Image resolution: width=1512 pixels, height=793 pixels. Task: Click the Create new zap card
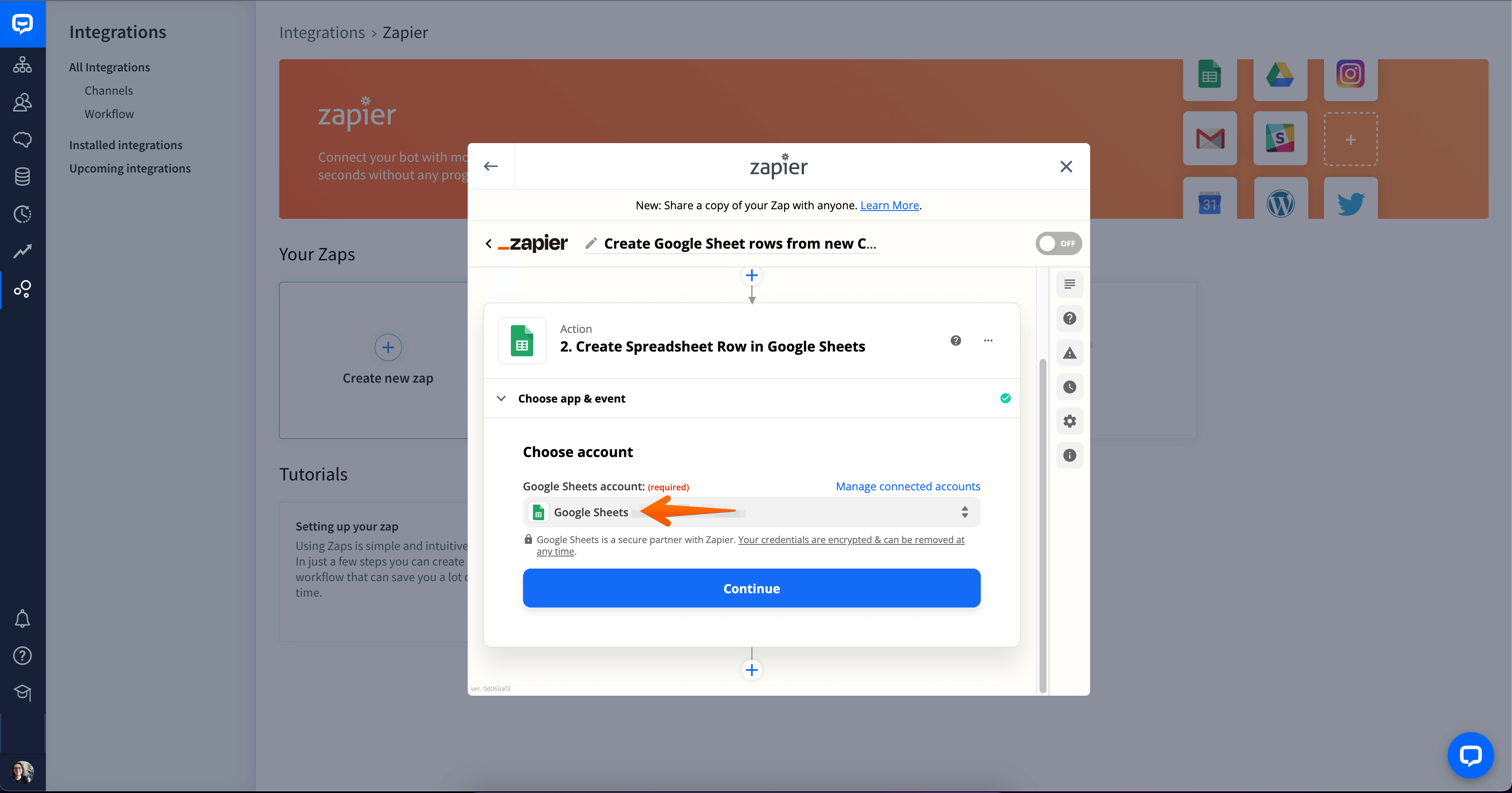374,361
